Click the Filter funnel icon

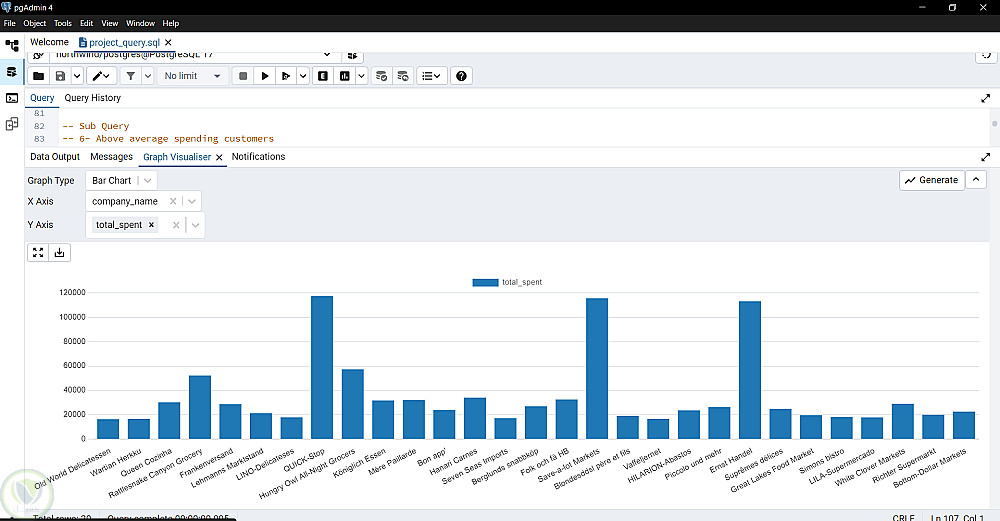[x=131, y=76]
